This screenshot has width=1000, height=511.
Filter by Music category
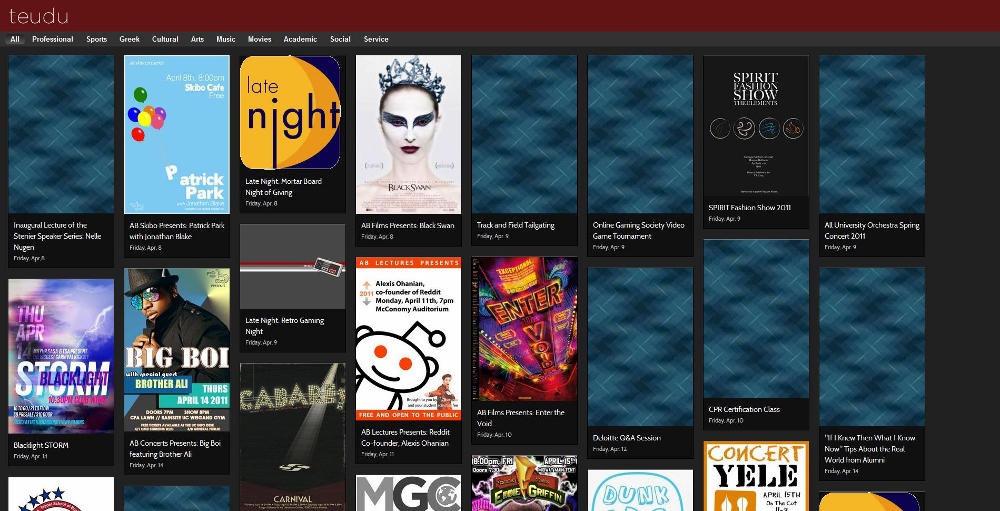coord(226,39)
